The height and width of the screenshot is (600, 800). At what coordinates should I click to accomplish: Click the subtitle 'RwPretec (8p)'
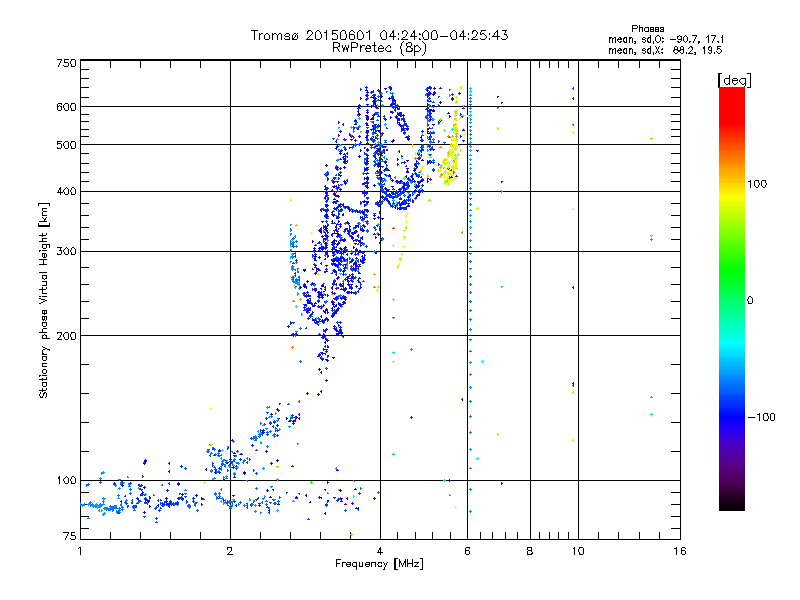379,48
